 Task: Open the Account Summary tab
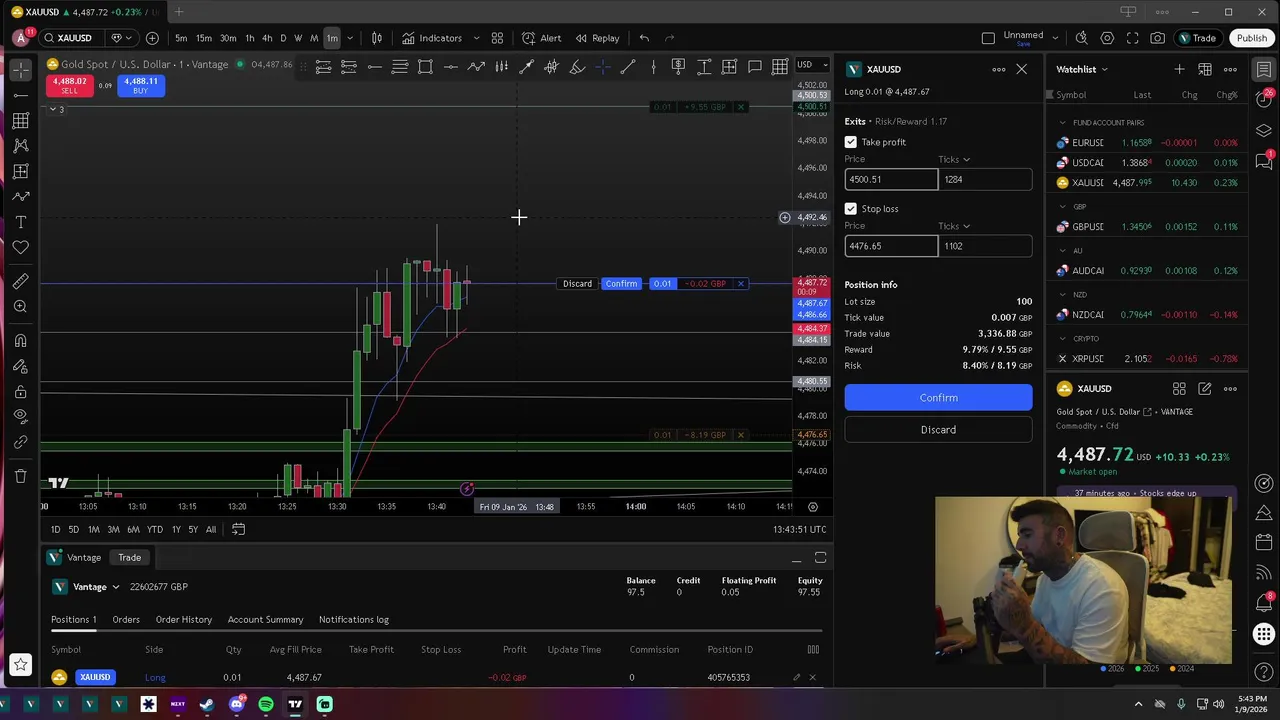point(265,620)
